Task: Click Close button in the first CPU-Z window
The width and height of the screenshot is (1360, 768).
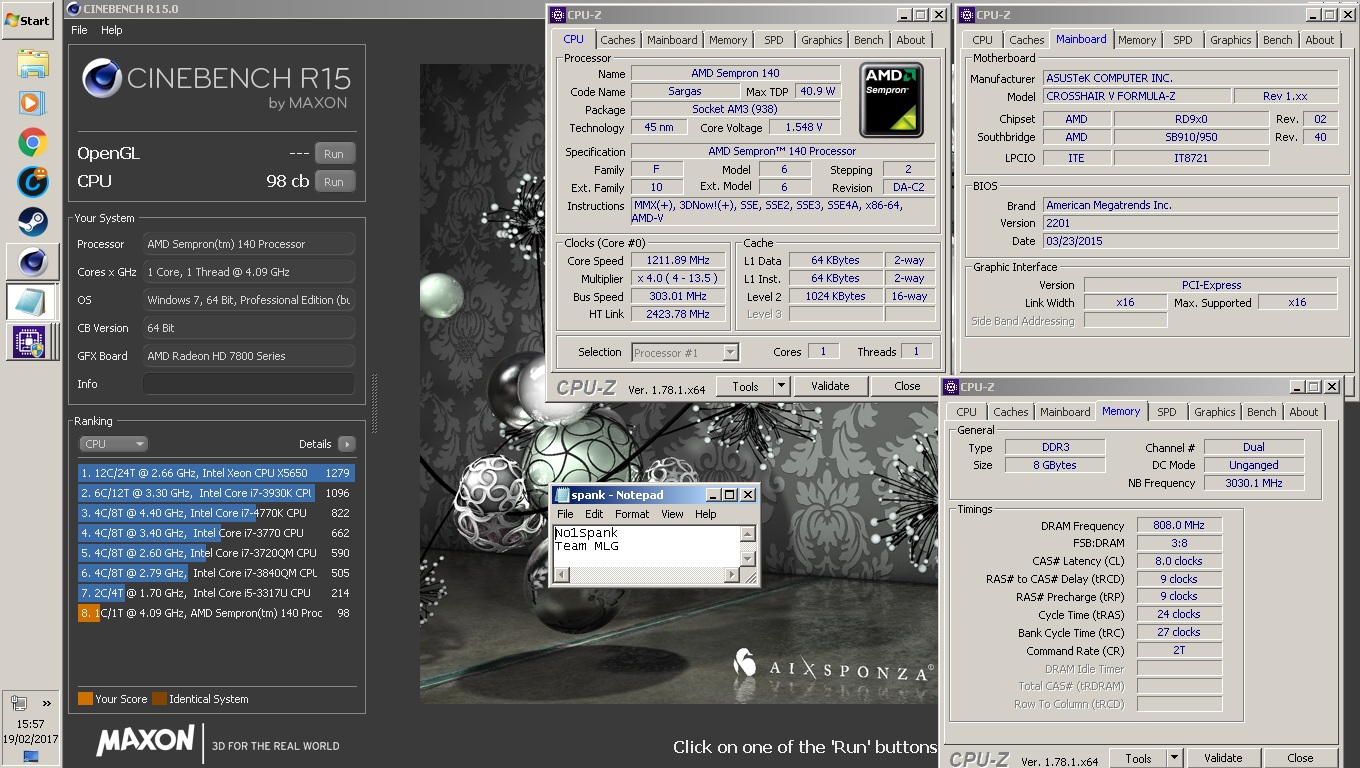Action: tap(907, 386)
